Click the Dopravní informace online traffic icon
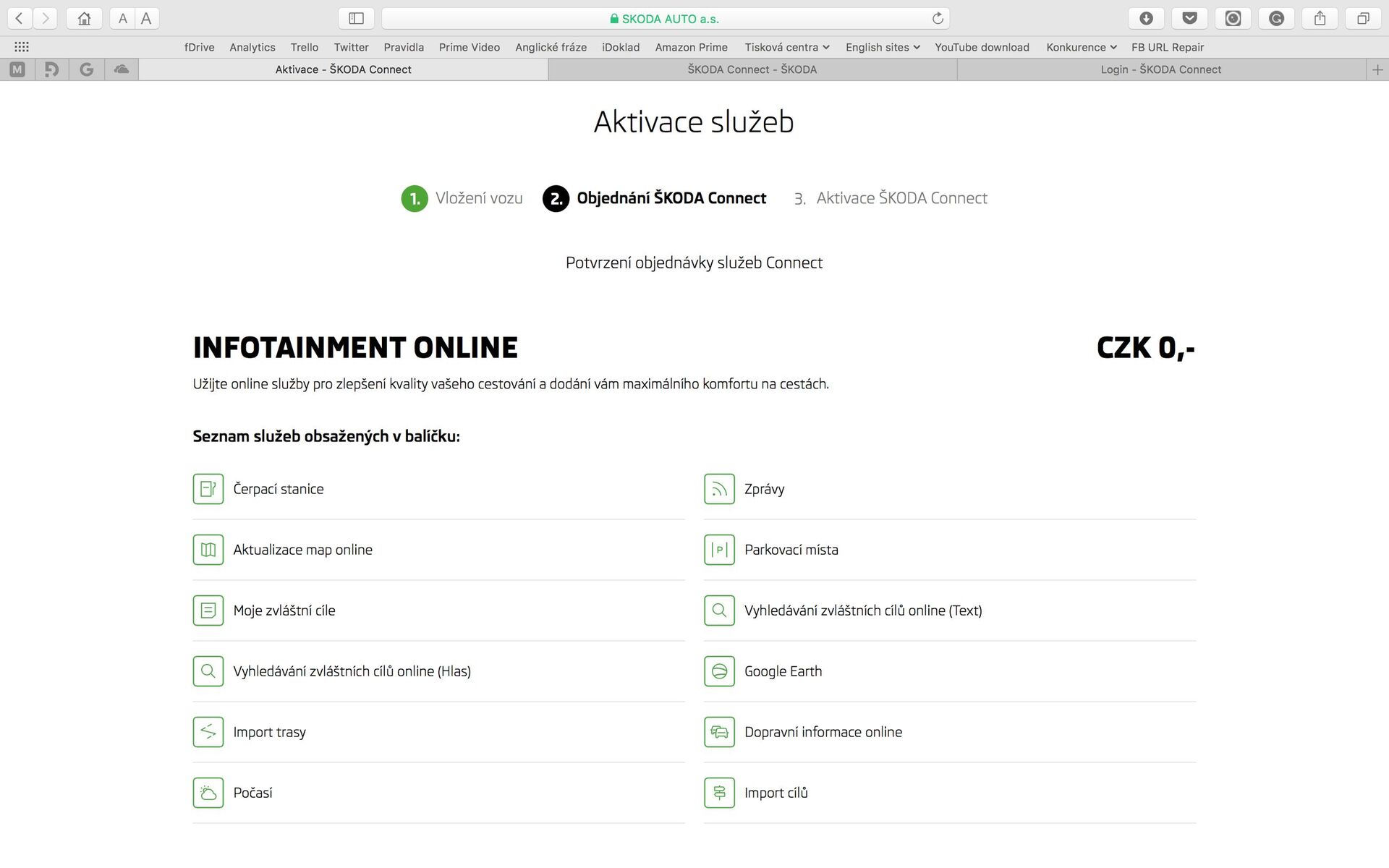This screenshot has height=868, width=1389. pos(719,732)
